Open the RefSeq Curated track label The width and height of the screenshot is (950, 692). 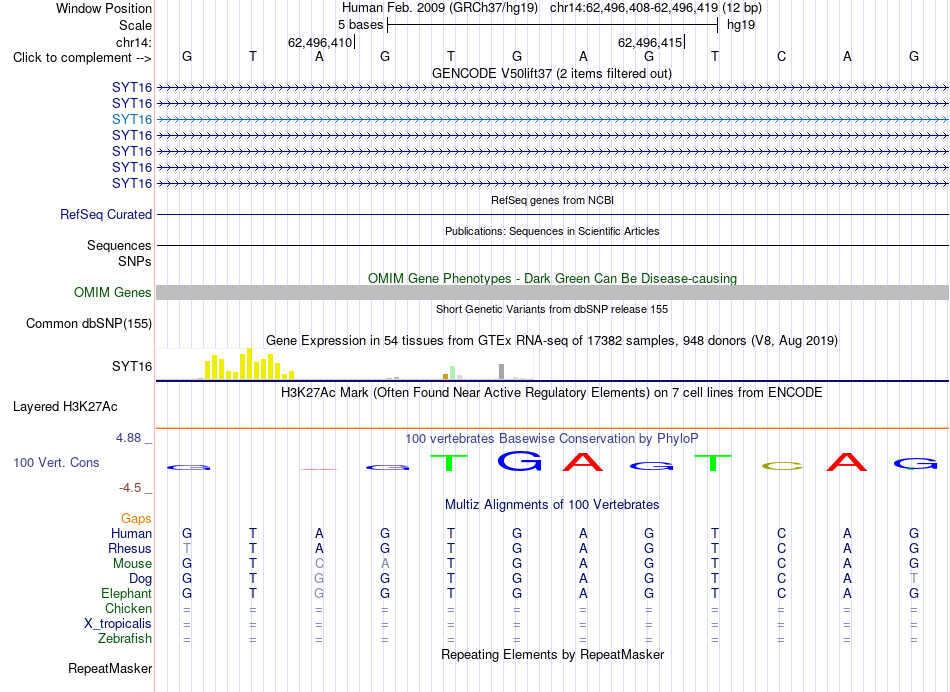(x=105, y=215)
